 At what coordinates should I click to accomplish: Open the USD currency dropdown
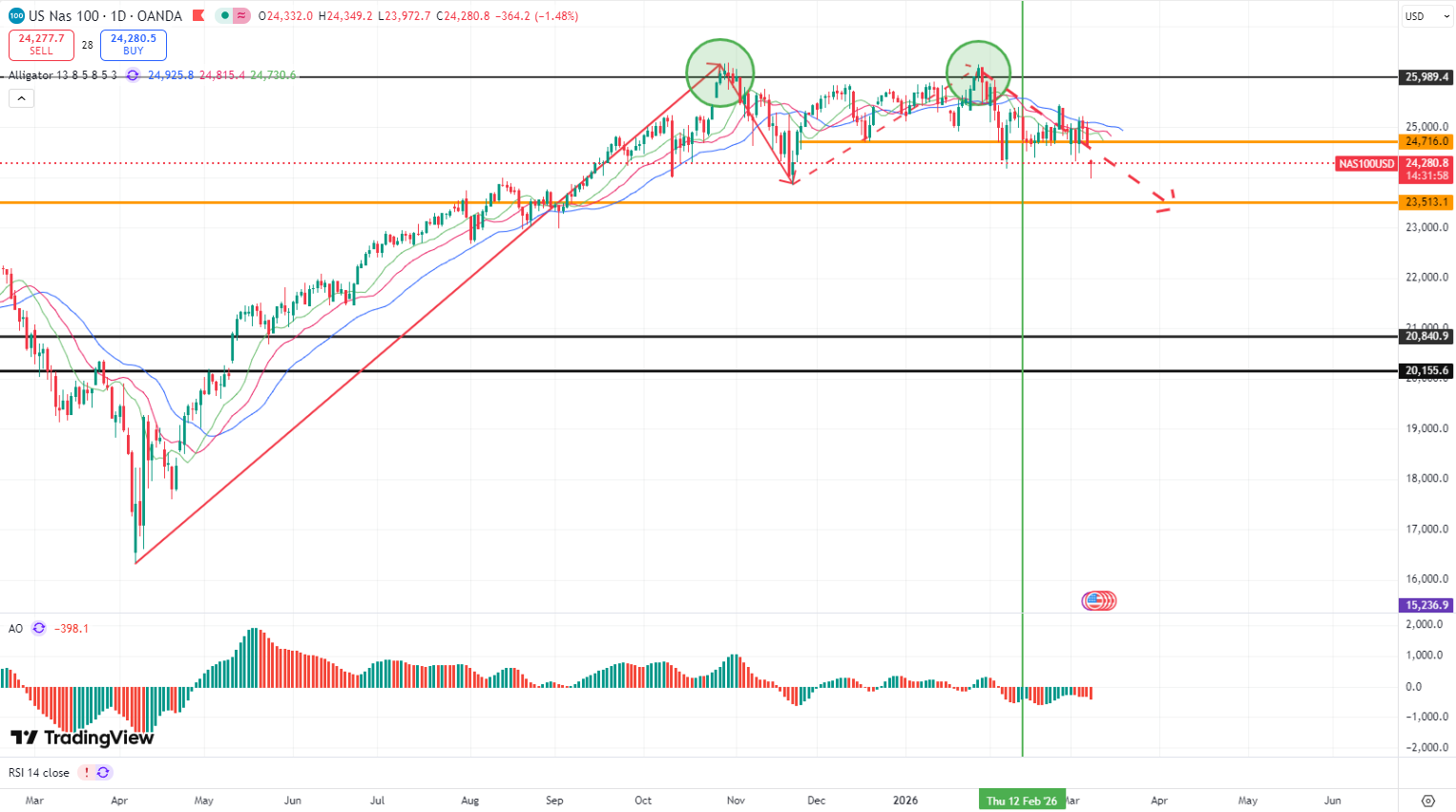click(1425, 16)
